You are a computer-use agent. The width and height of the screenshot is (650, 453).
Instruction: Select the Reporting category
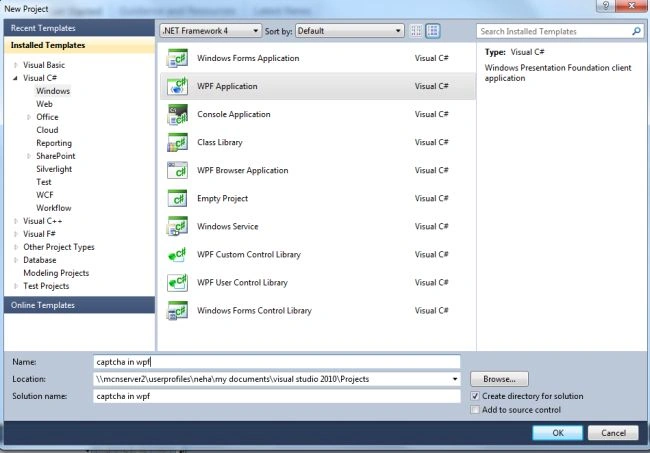(x=54, y=143)
